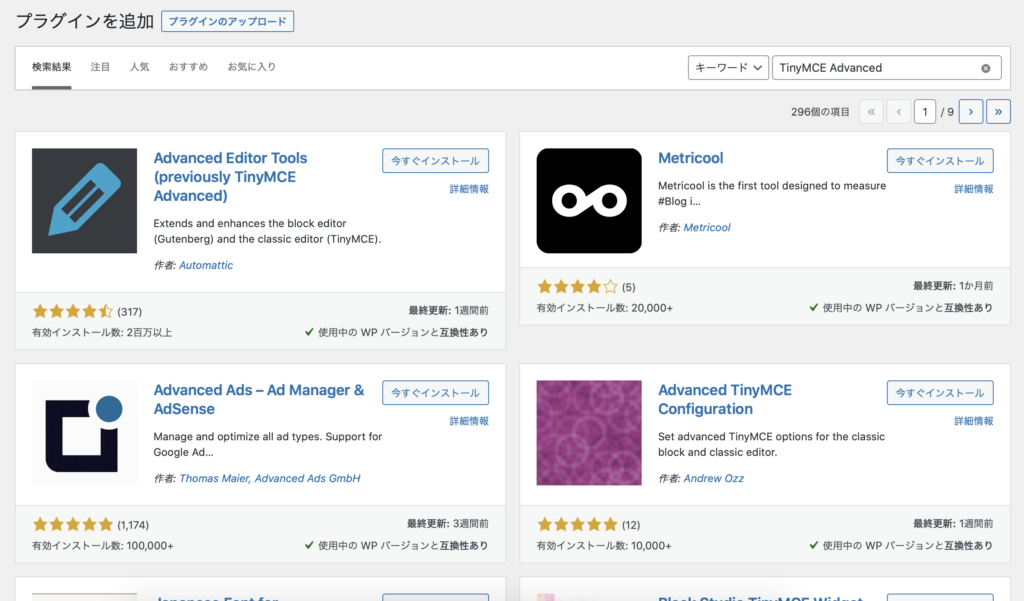Image resolution: width=1024 pixels, height=601 pixels.
Task: Install Advanced Ads plugin now
Action: [435, 393]
